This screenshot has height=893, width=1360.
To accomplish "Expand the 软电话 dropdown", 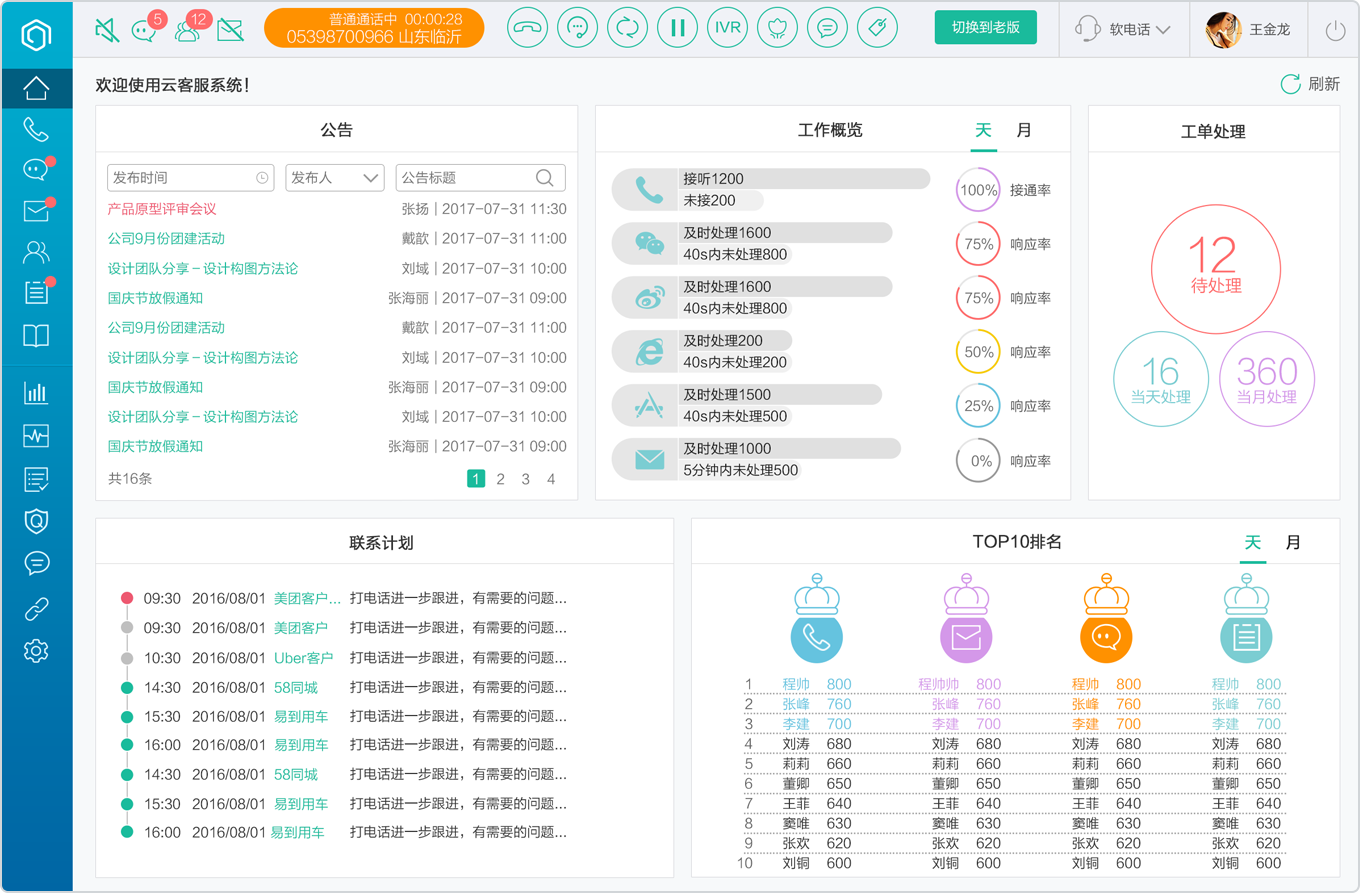I will [1123, 29].
